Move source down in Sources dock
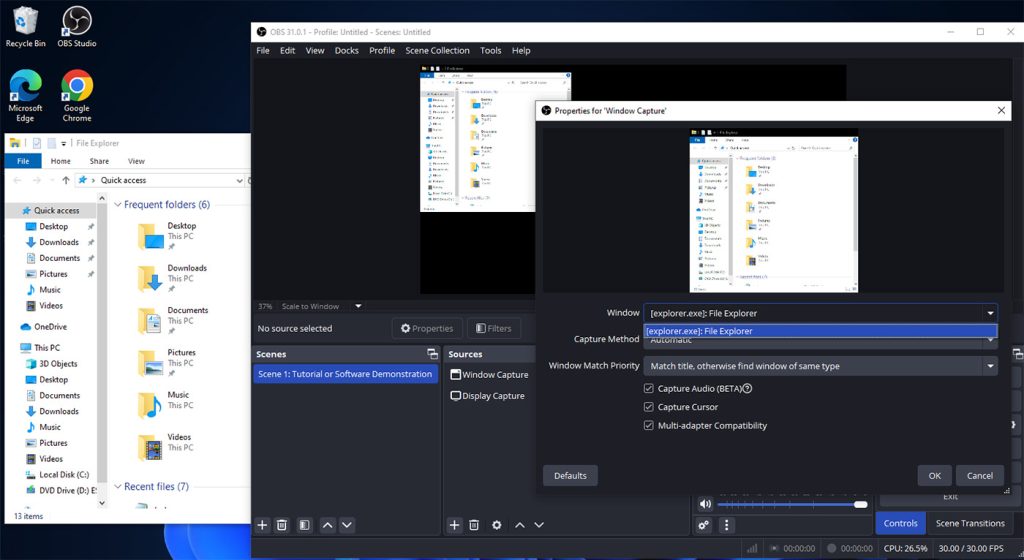Screen dimensions: 1024x560 (x=539, y=525)
